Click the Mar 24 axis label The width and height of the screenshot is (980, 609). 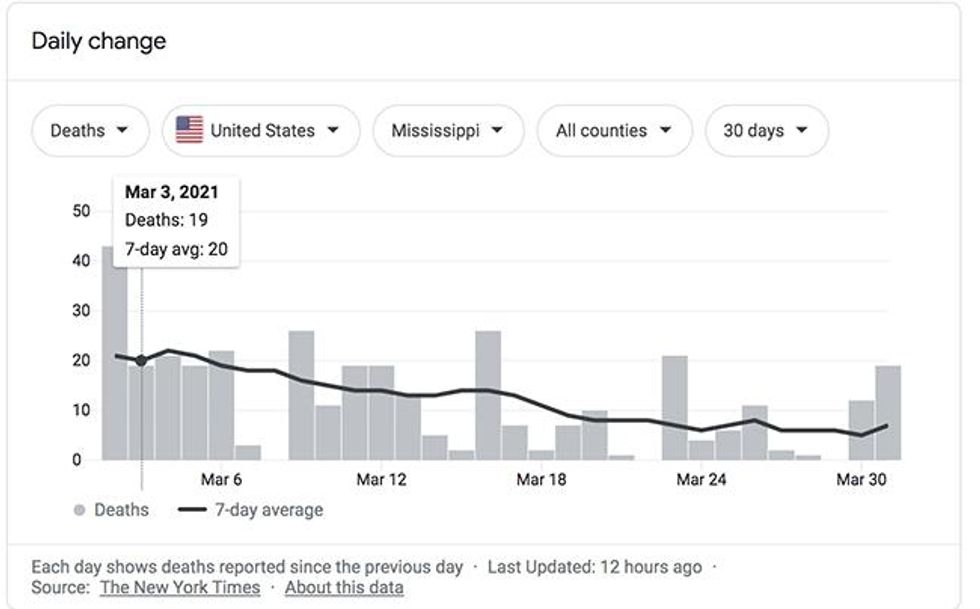tap(701, 480)
